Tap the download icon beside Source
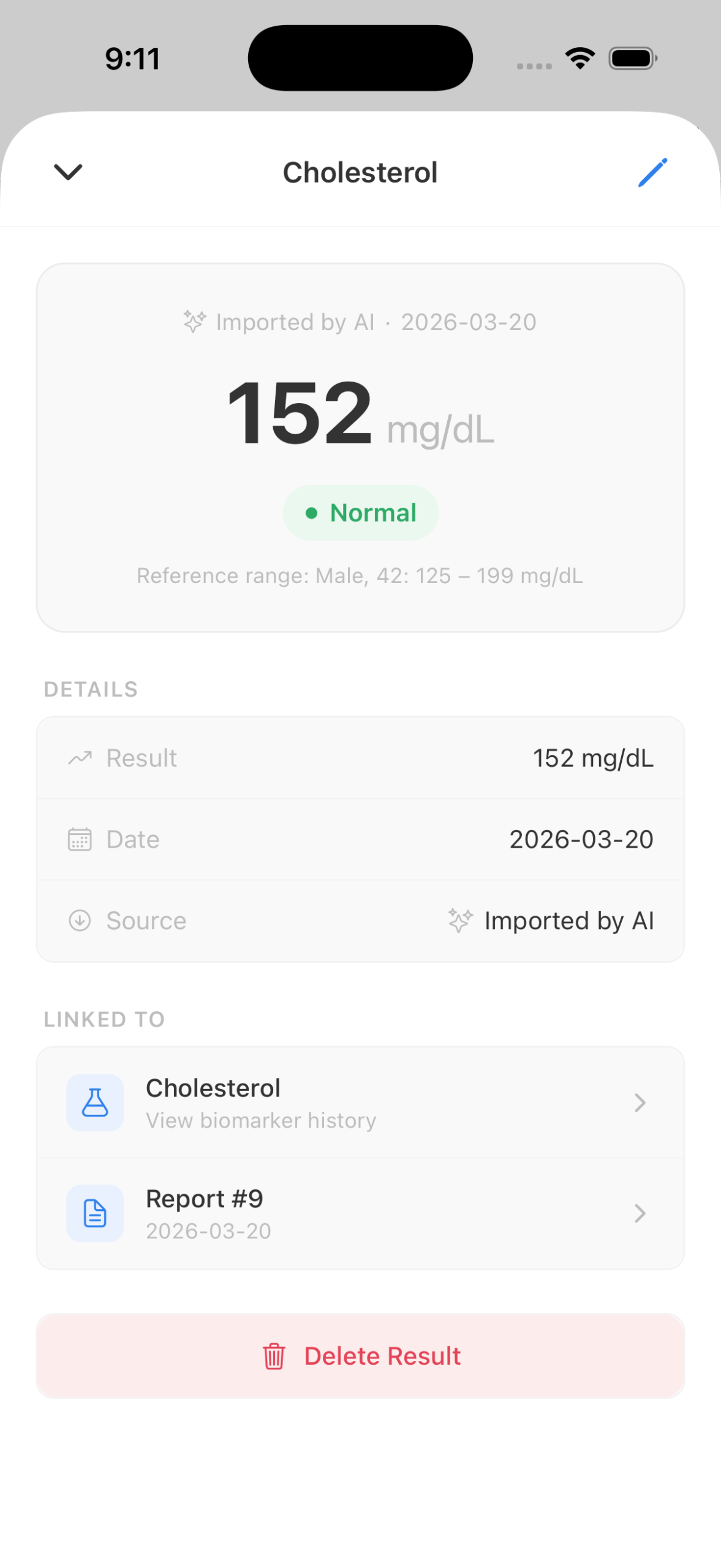 [80, 920]
